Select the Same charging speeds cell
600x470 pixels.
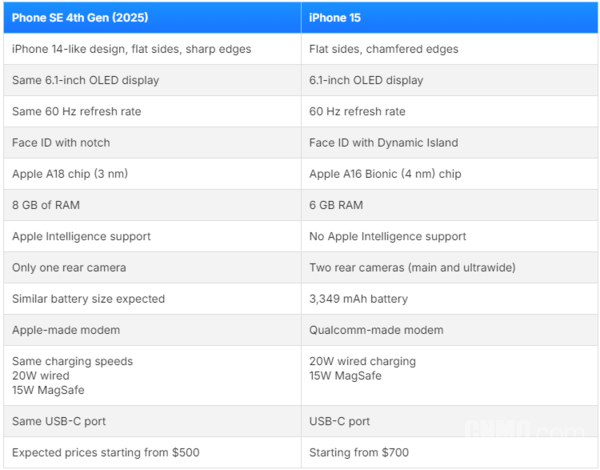(x=152, y=375)
